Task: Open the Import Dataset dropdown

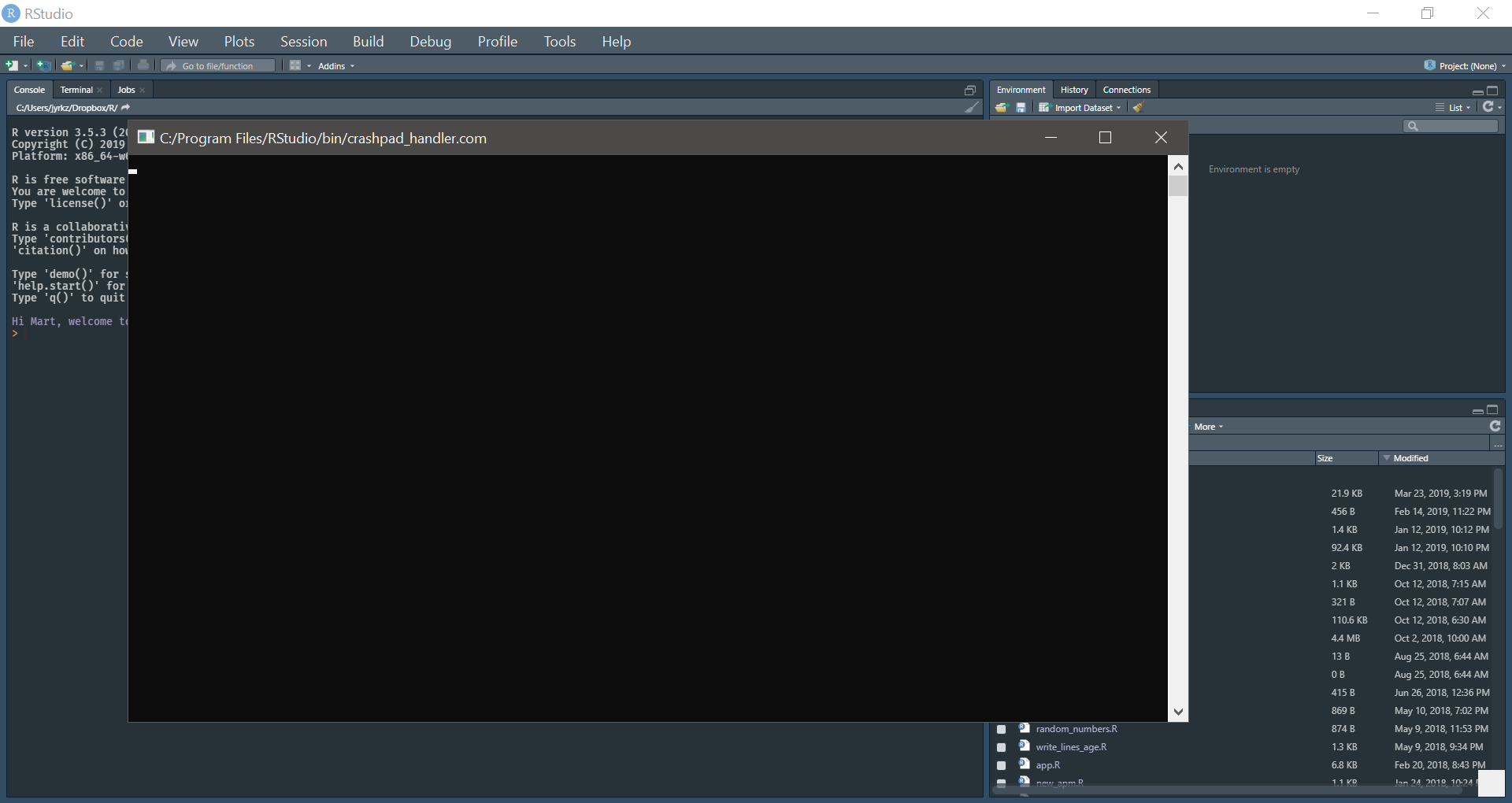Action: (x=1080, y=107)
